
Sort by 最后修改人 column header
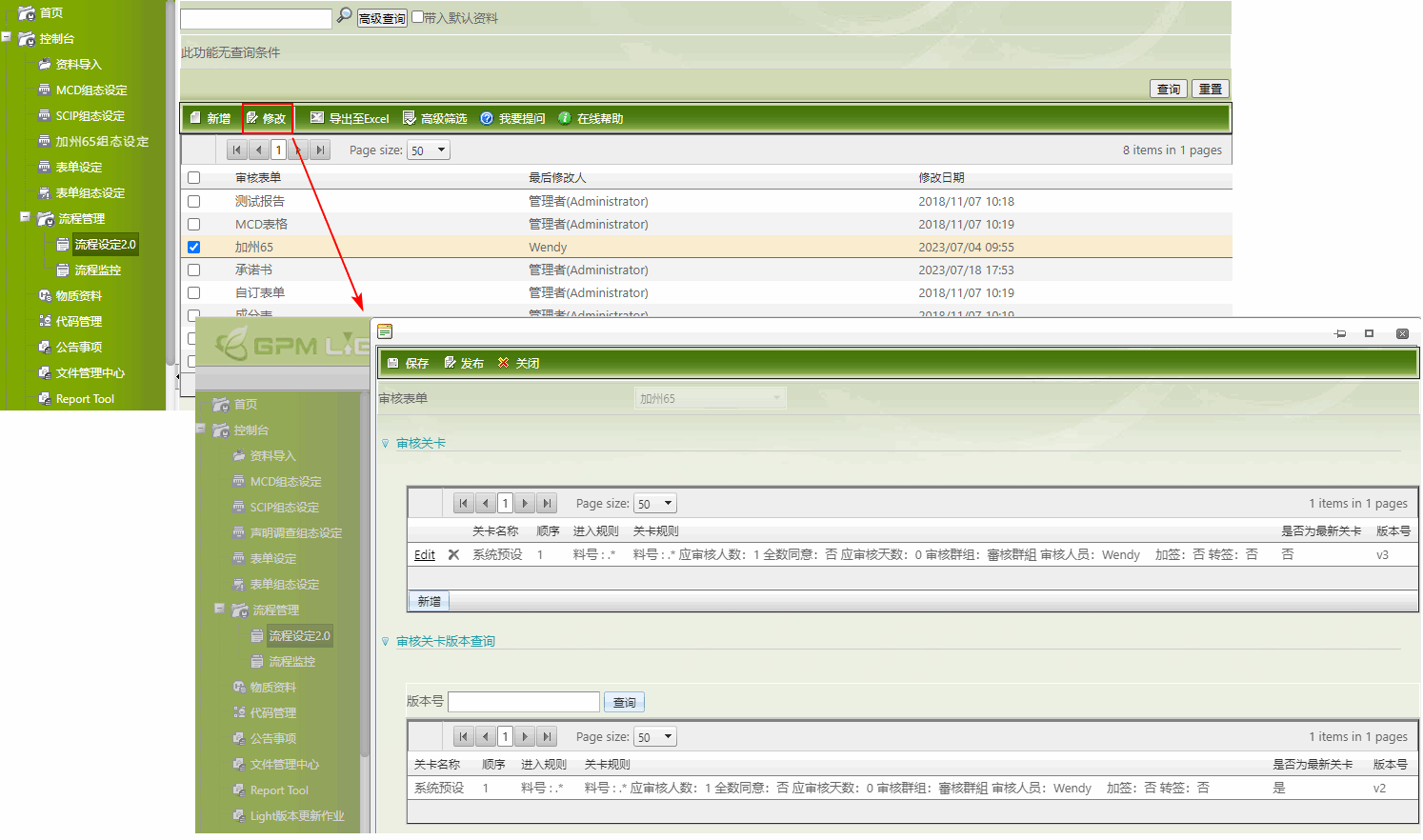click(x=557, y=177)
